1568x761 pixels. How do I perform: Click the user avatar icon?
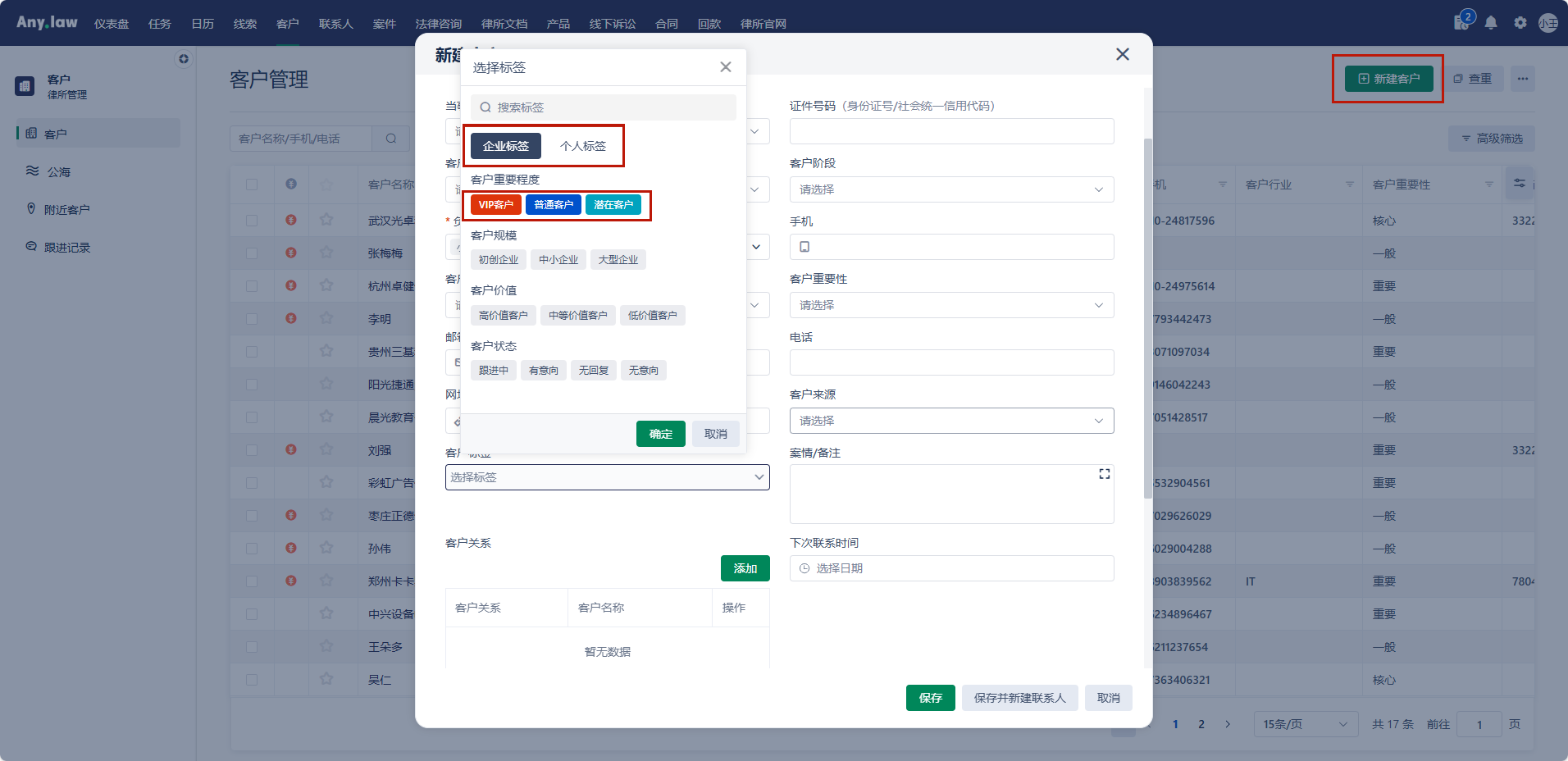click(x=1548, y=23)
